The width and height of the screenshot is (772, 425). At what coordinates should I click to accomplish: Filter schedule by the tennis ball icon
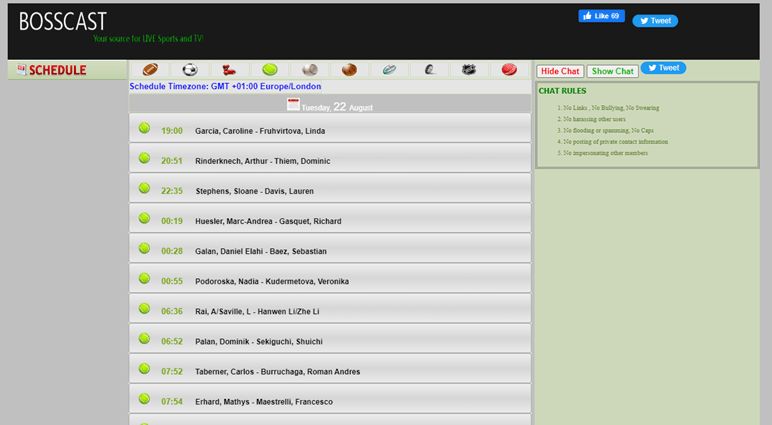point(270,70)
